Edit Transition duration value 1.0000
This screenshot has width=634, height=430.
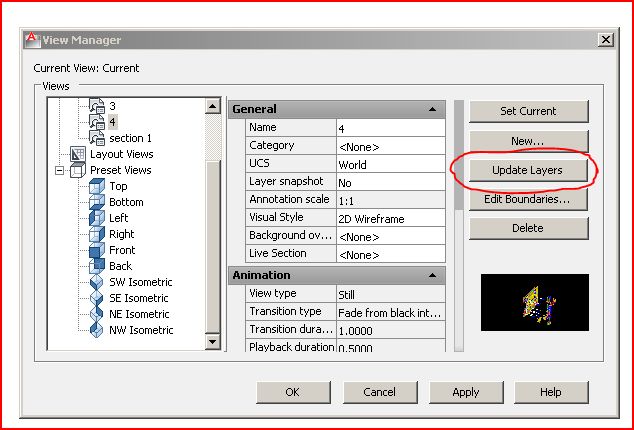point(391,330)
